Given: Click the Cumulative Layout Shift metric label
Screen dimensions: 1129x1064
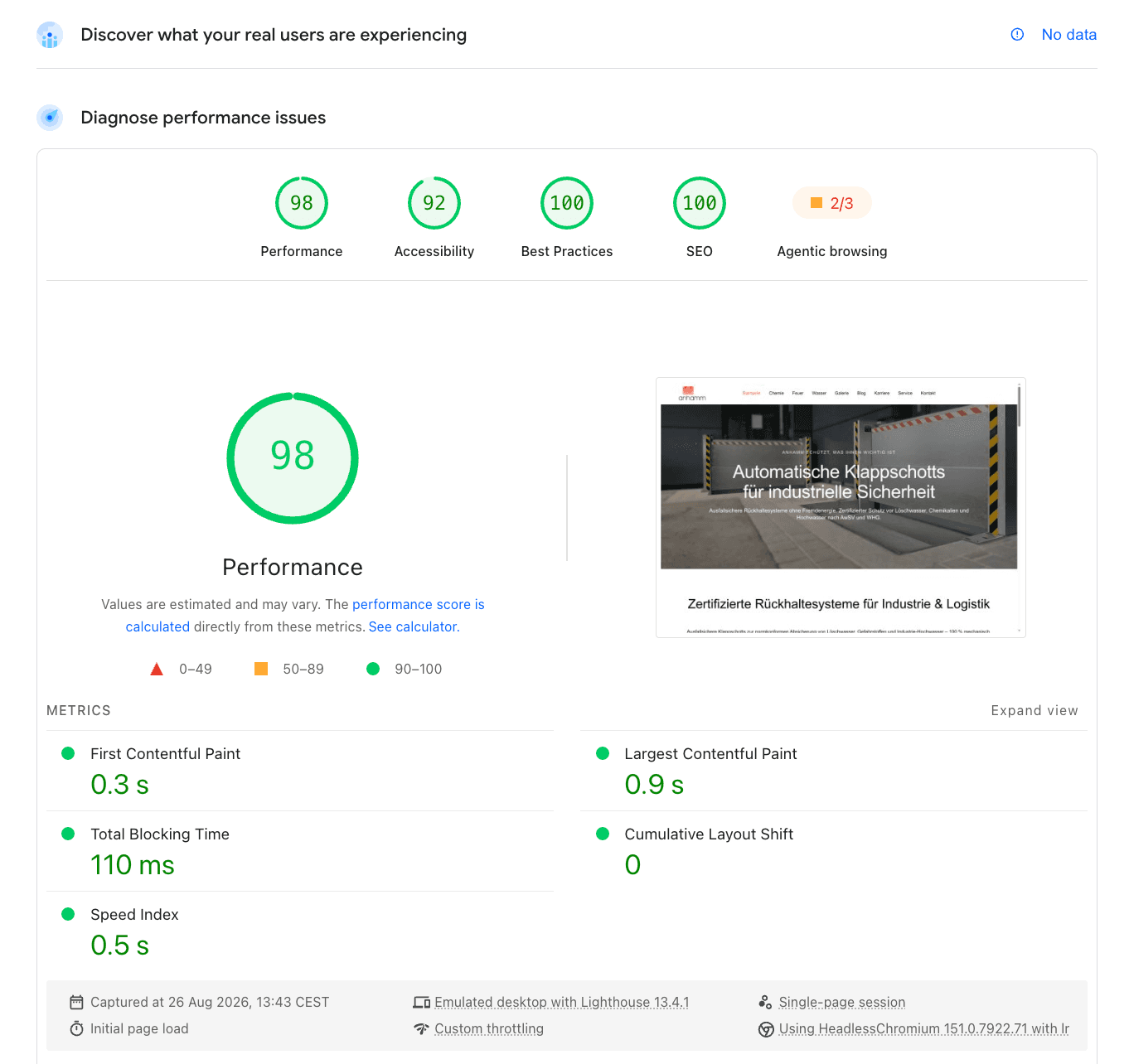Looking at the screenshot, I should click(709, 834).
